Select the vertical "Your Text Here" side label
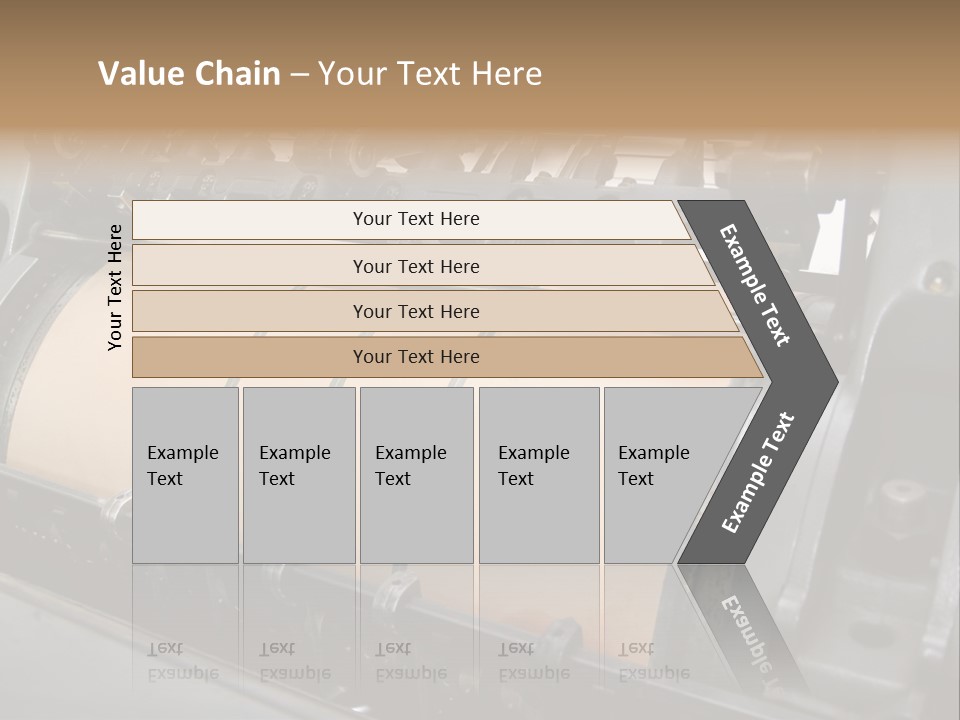Image resolution: width=960 pixels, height=720 pixels. coord(115,287)
